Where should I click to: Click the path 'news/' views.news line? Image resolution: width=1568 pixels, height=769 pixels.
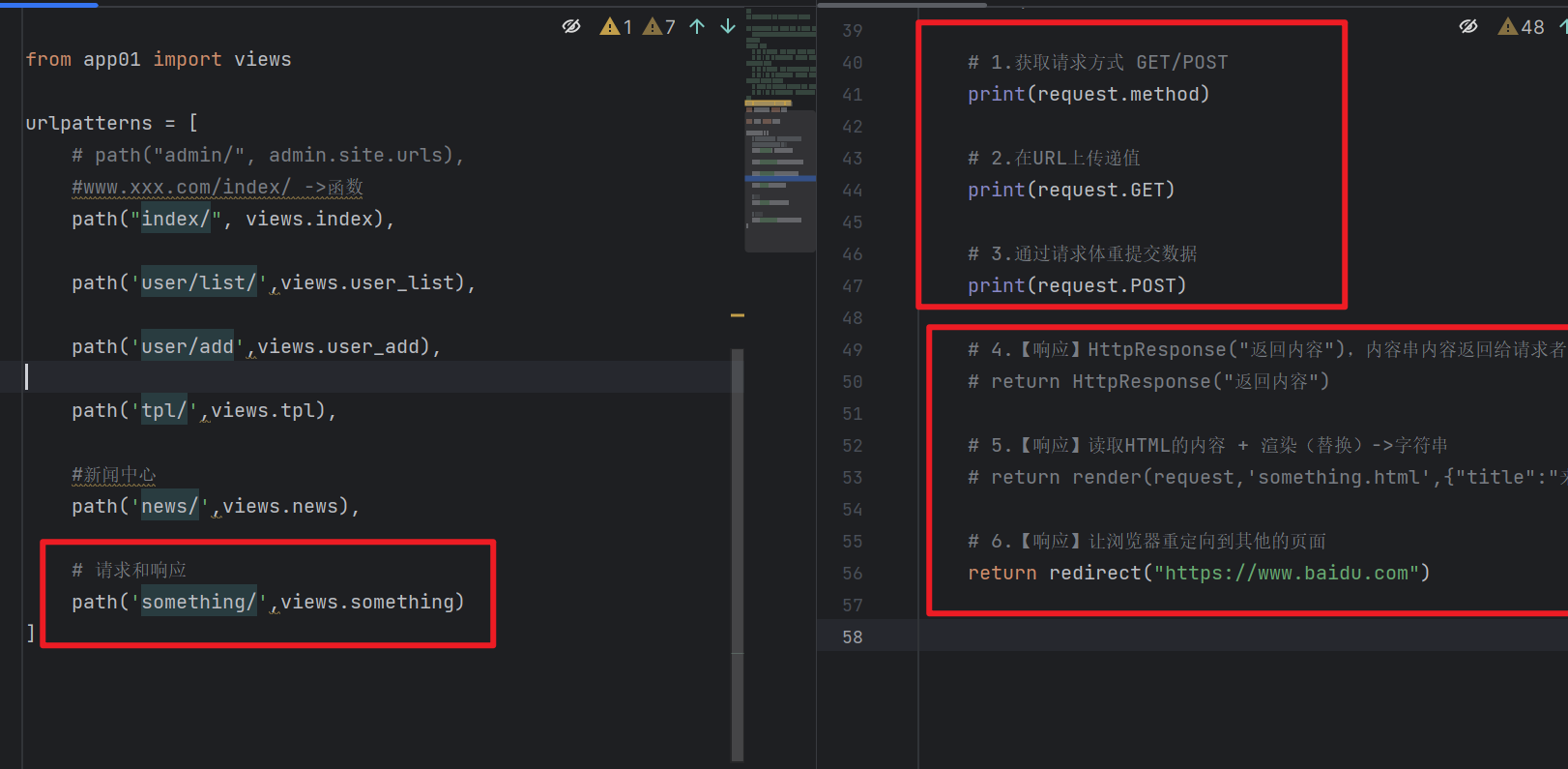[x=216, y=506]
